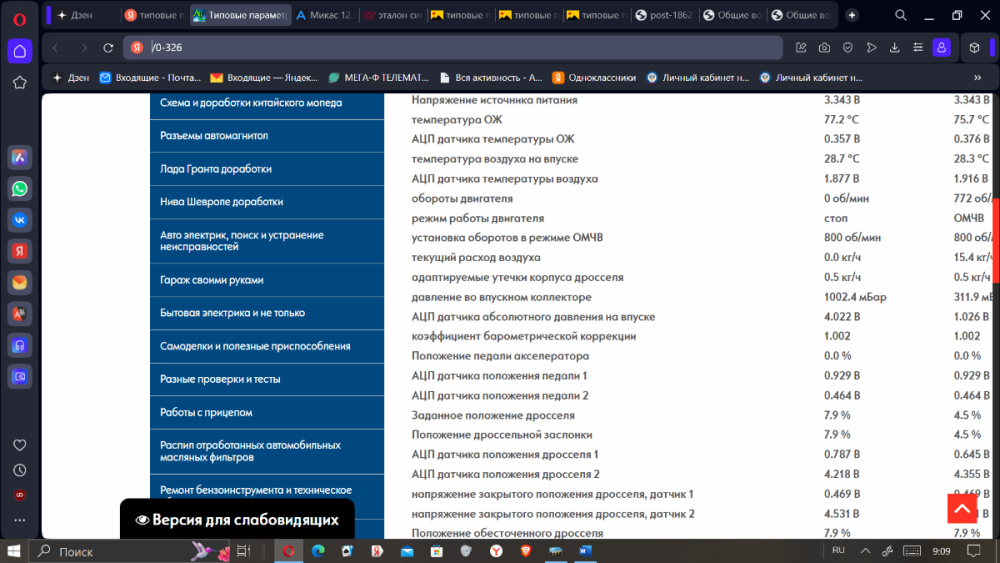Viewport: 1000px width, 563px height.
Task: Click the Opera start page home icon
Action: pos(20,51)
